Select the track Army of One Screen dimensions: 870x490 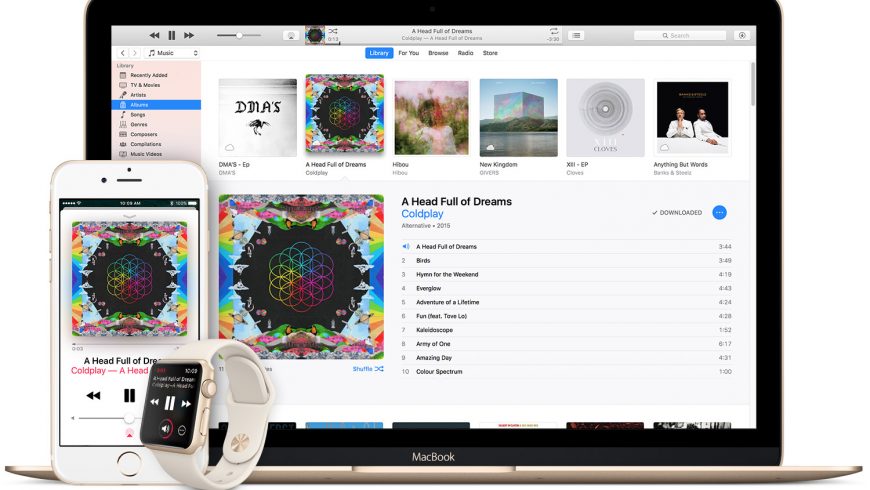click(x=566, y=343)
